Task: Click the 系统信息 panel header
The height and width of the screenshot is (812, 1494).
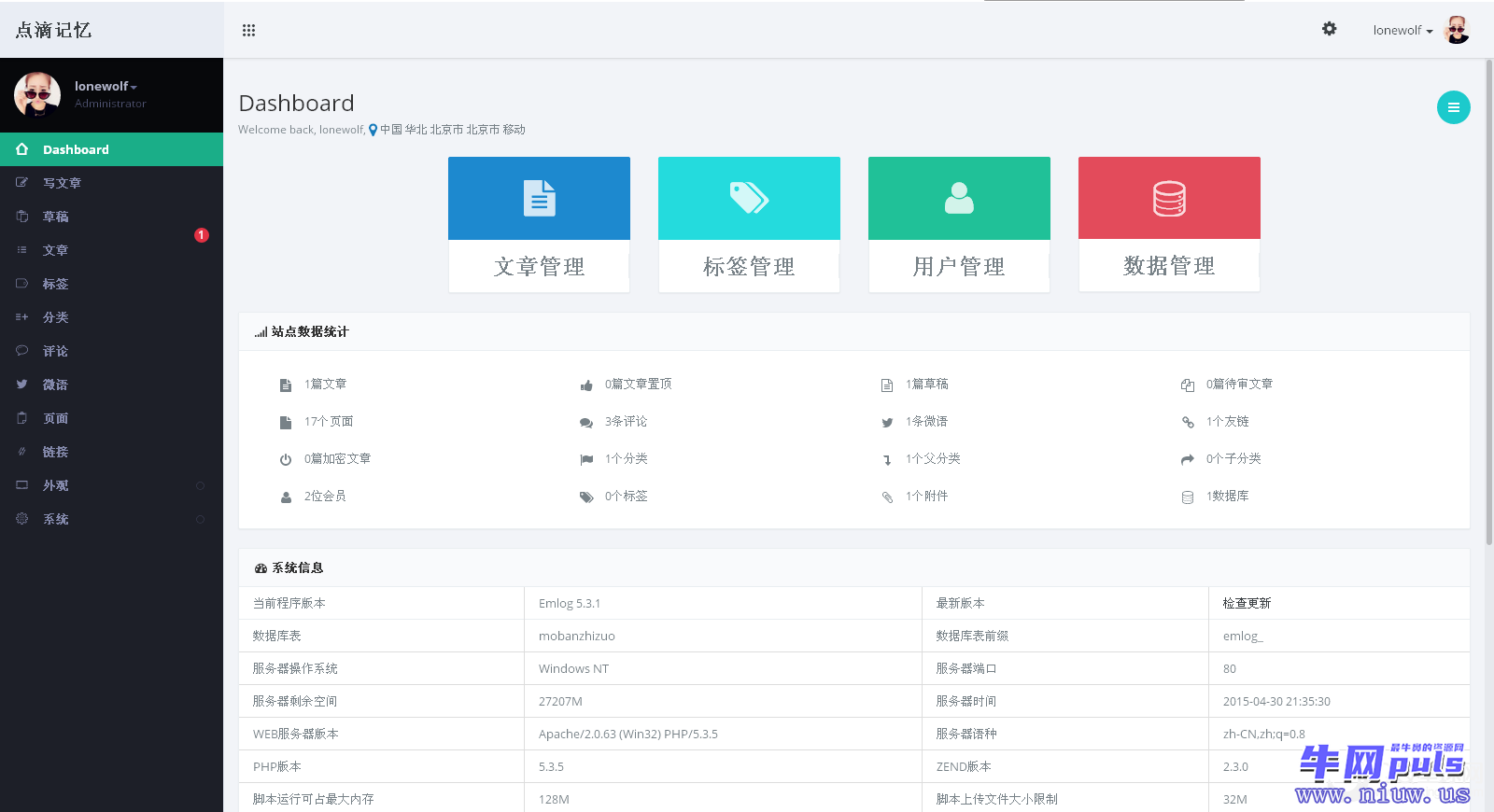Action: (x=853, y=567)
